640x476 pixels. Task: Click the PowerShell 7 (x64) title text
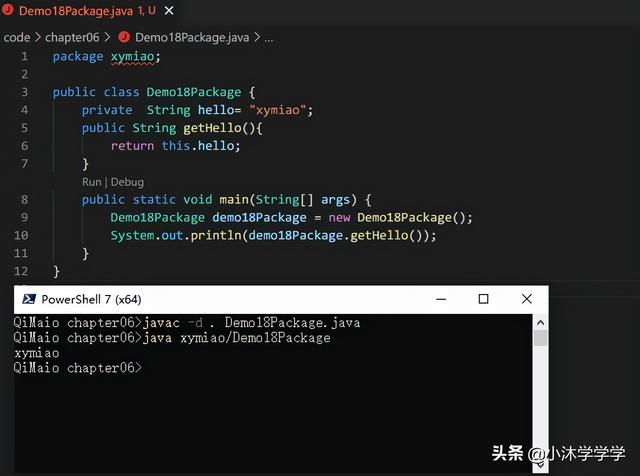tap(91, 300)
